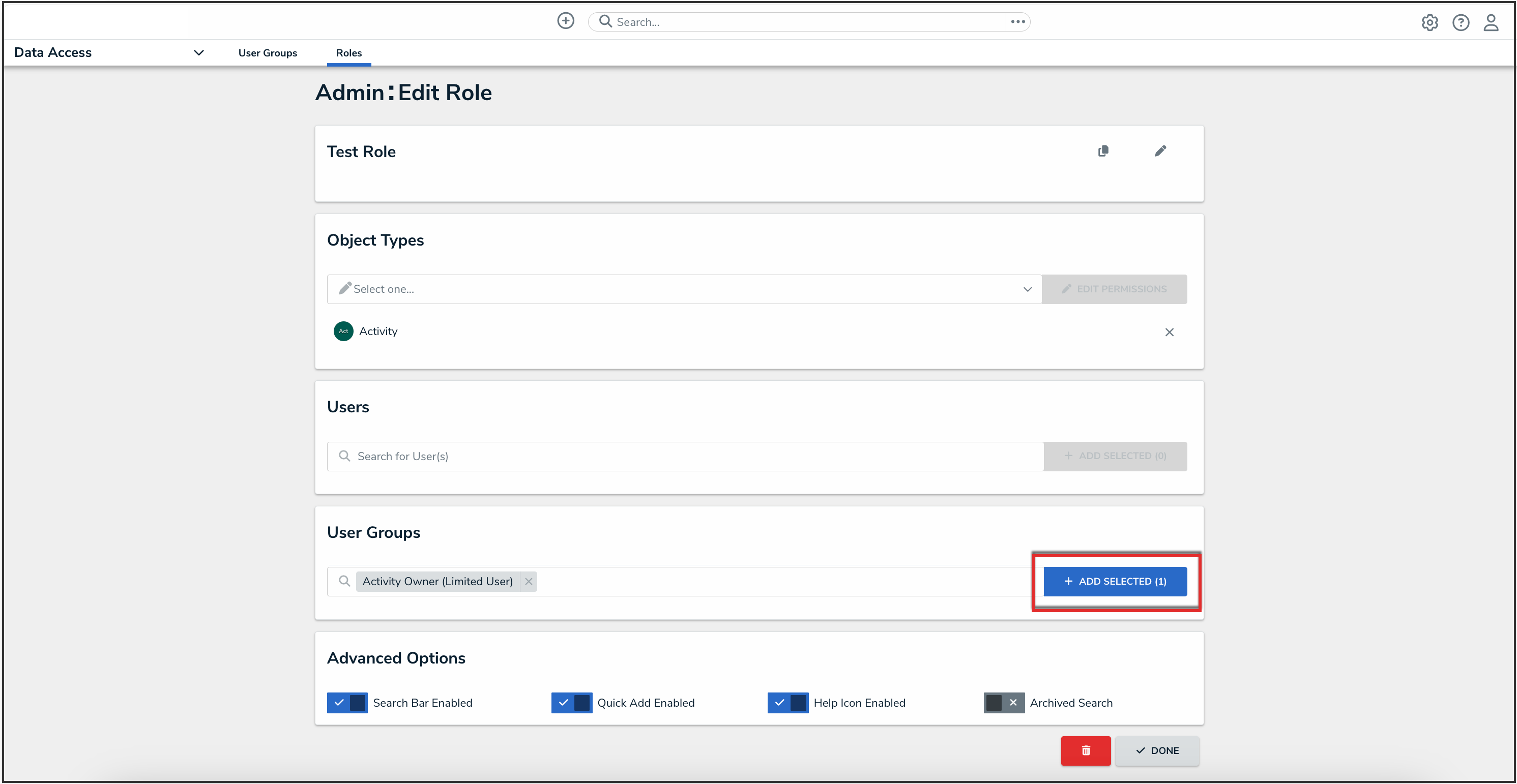The width and height of the screenshot is (1517, 784).
Task: Remove the Activity Owner (Limited User) chip
Action: 528,582
